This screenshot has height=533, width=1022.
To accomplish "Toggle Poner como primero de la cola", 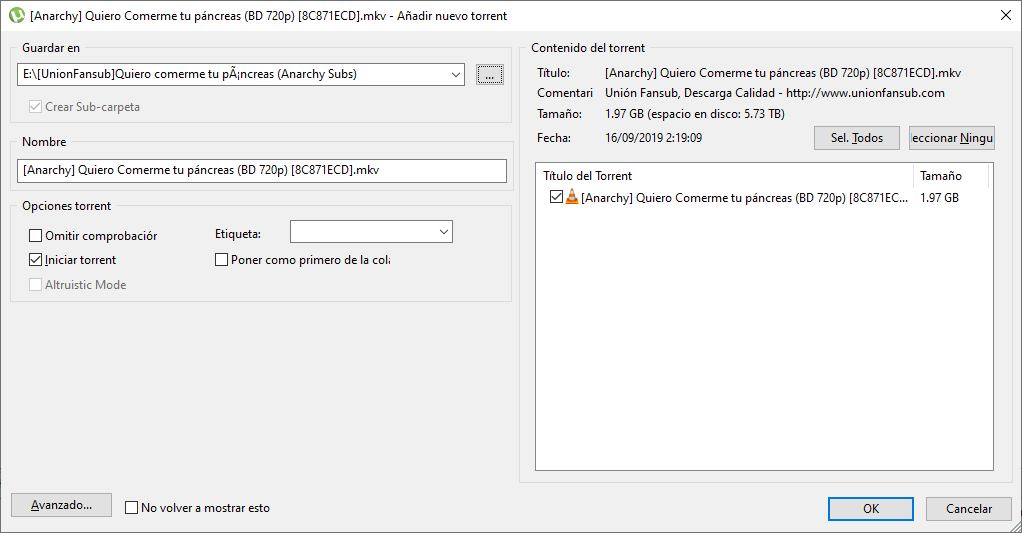I will coord(222,260).
